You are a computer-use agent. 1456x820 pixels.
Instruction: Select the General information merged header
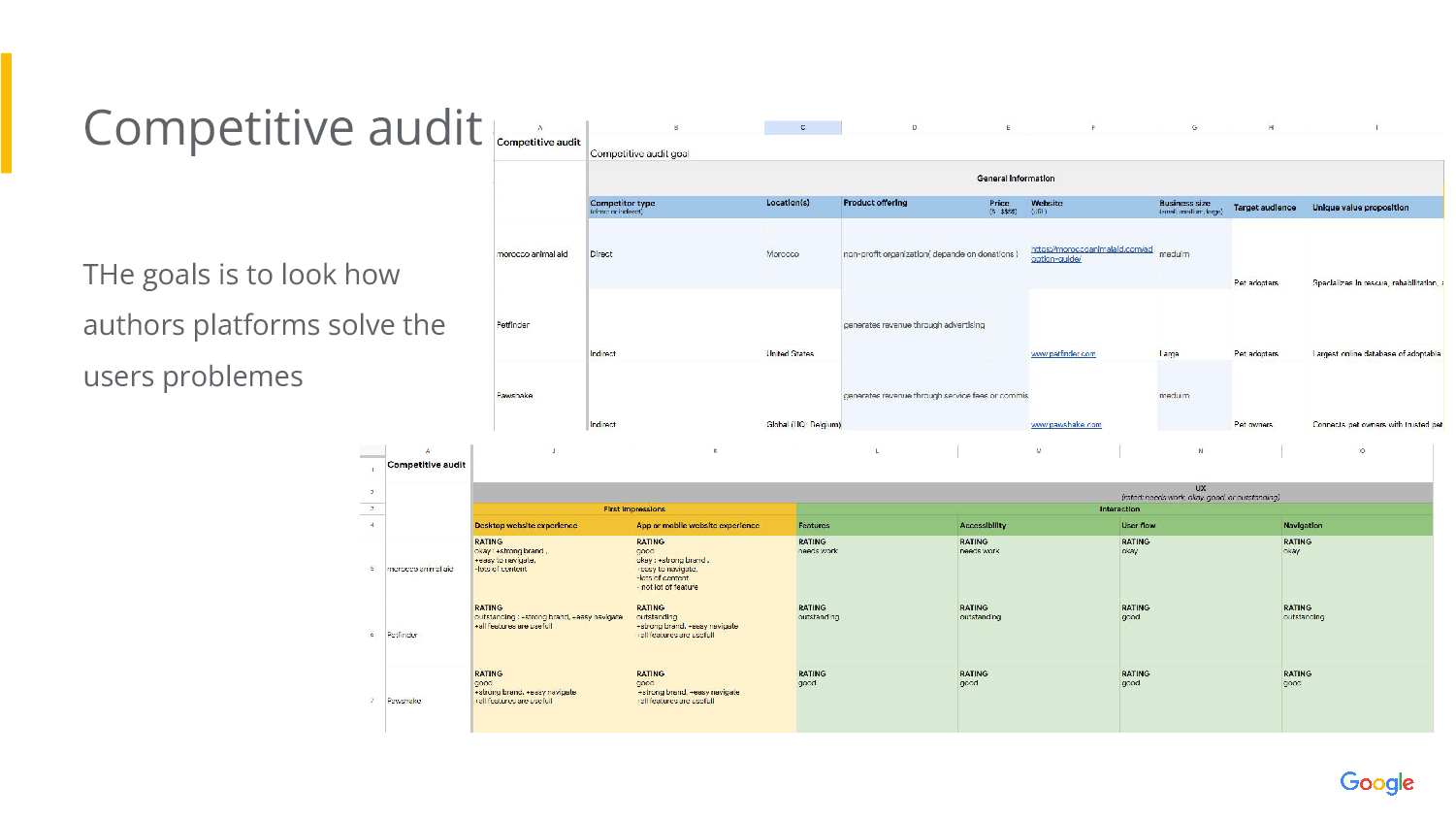1015,179
